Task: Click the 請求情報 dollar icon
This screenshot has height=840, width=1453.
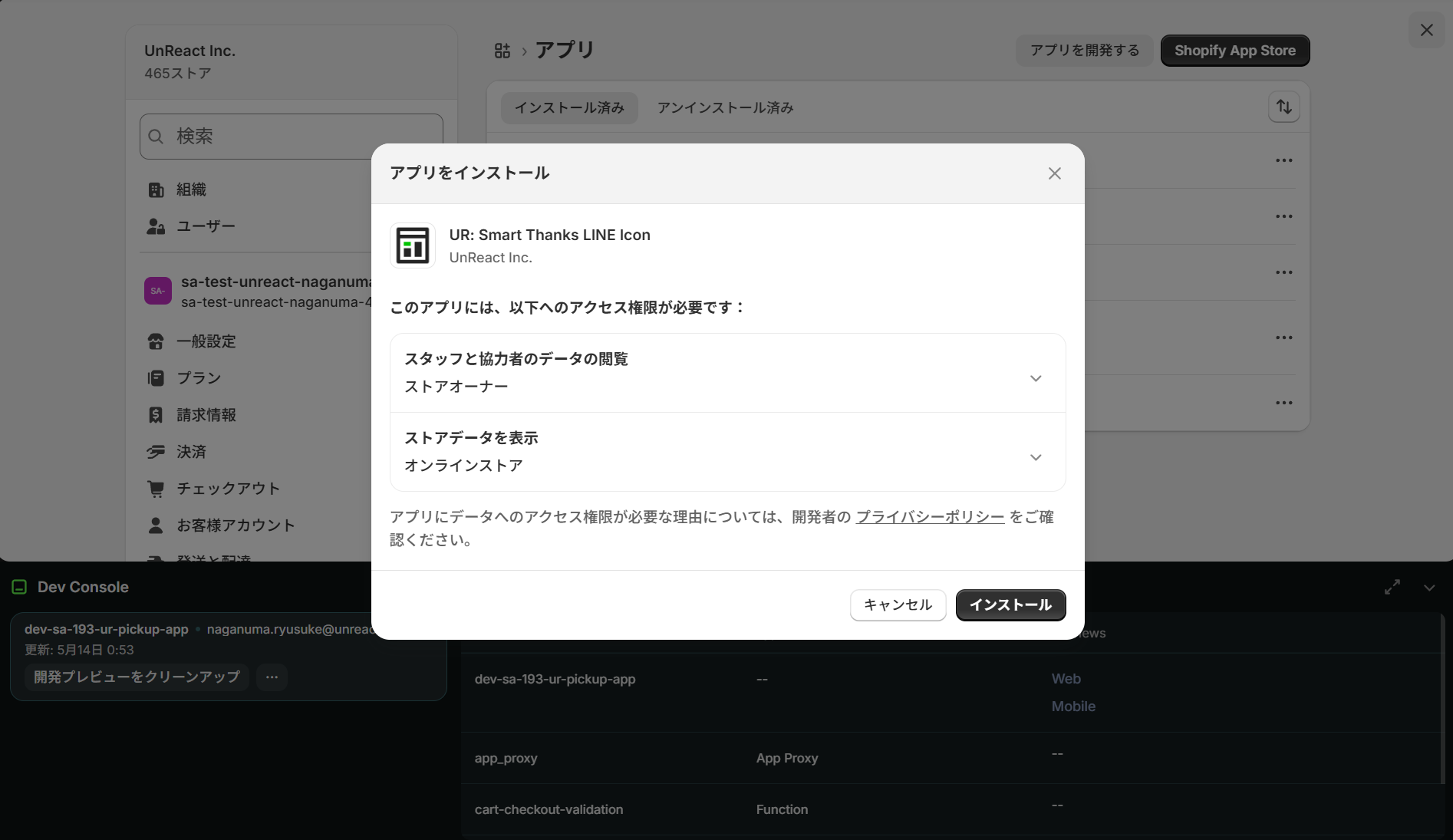Action: pos(156,415)
